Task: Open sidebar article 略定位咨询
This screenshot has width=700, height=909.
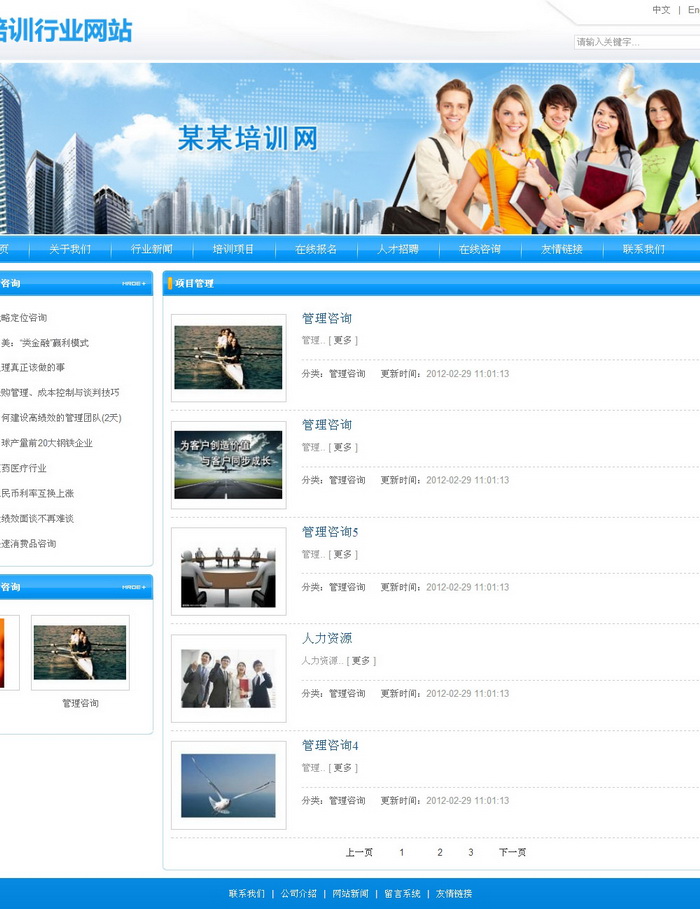Action: coord(23,318)
